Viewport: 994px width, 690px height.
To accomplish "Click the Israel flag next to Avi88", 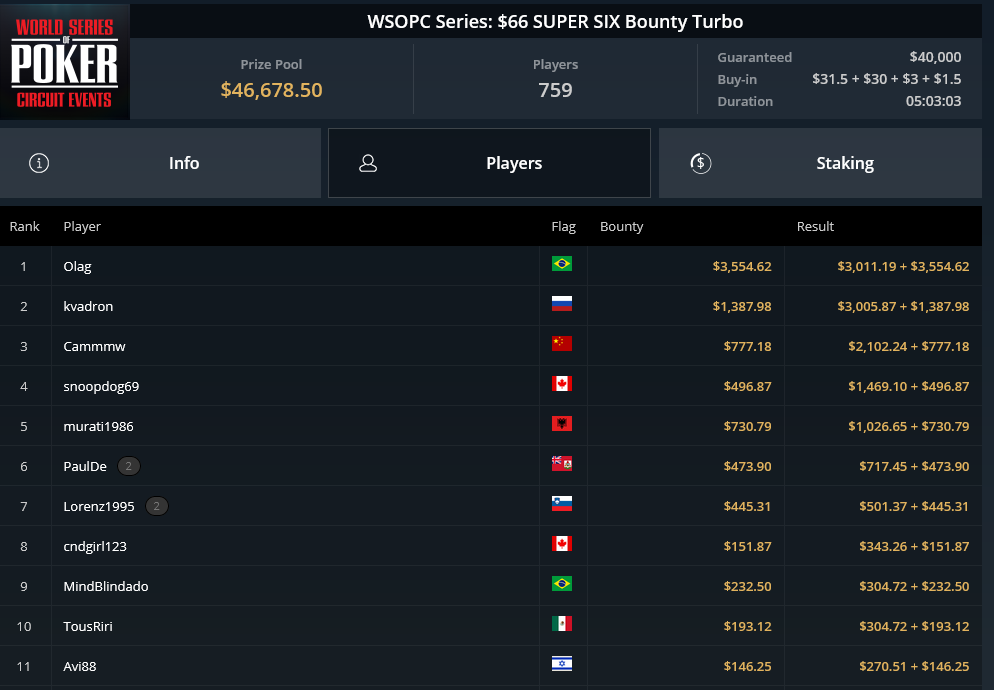I will [562, 663].
